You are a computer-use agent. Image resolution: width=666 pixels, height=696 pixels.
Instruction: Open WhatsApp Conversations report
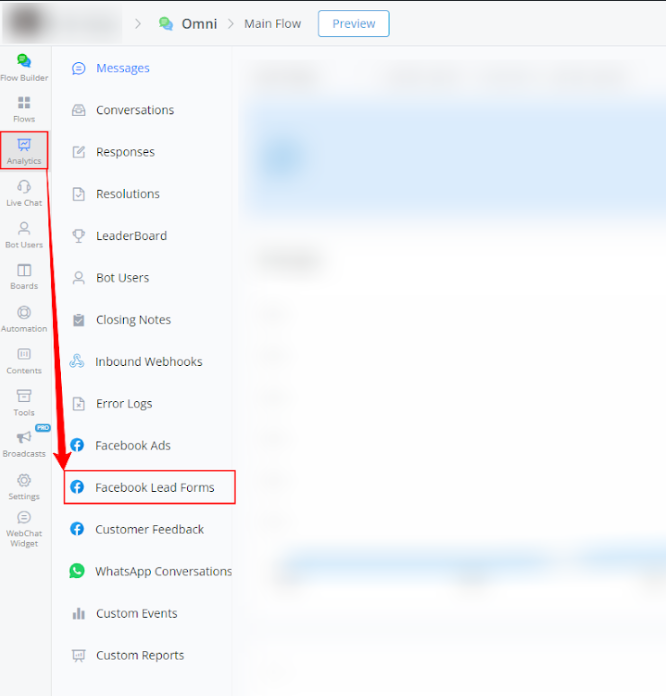[163, 571]
